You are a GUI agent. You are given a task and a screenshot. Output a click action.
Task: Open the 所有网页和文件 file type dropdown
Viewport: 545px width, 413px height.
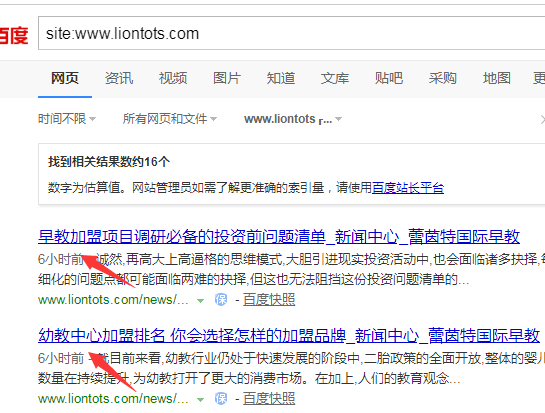click(x=170, y=119)
